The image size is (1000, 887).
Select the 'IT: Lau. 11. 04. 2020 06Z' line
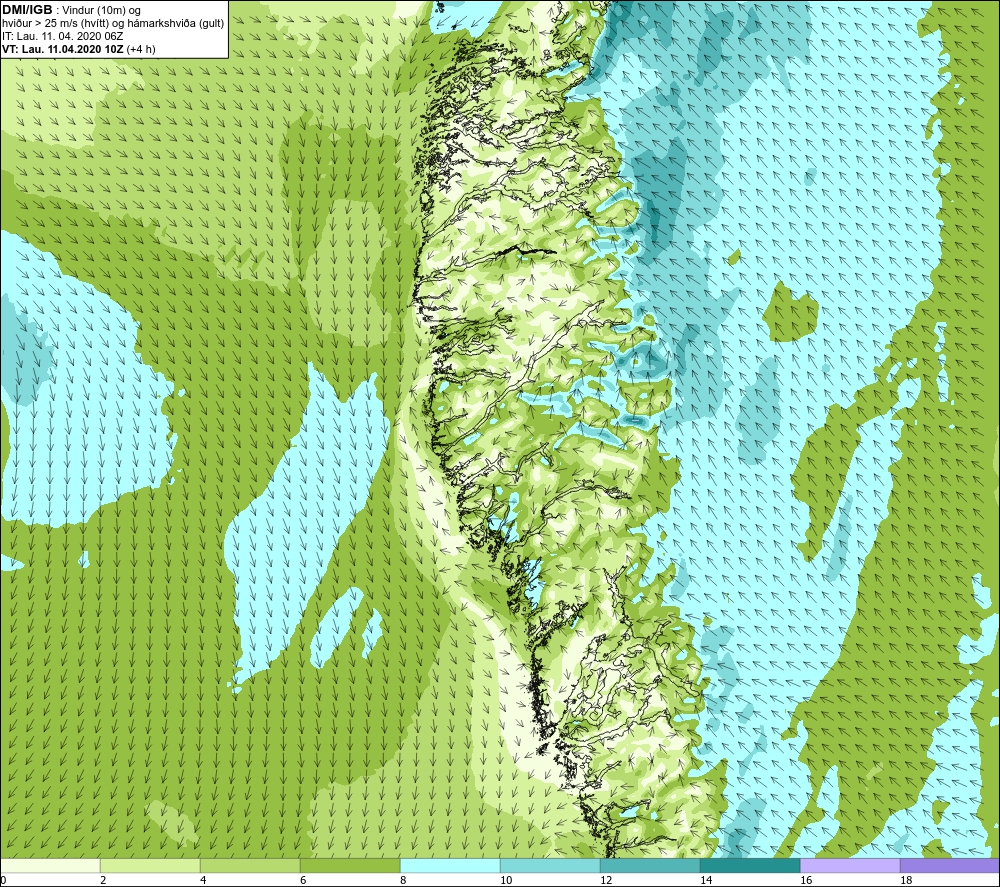point(62,36)
